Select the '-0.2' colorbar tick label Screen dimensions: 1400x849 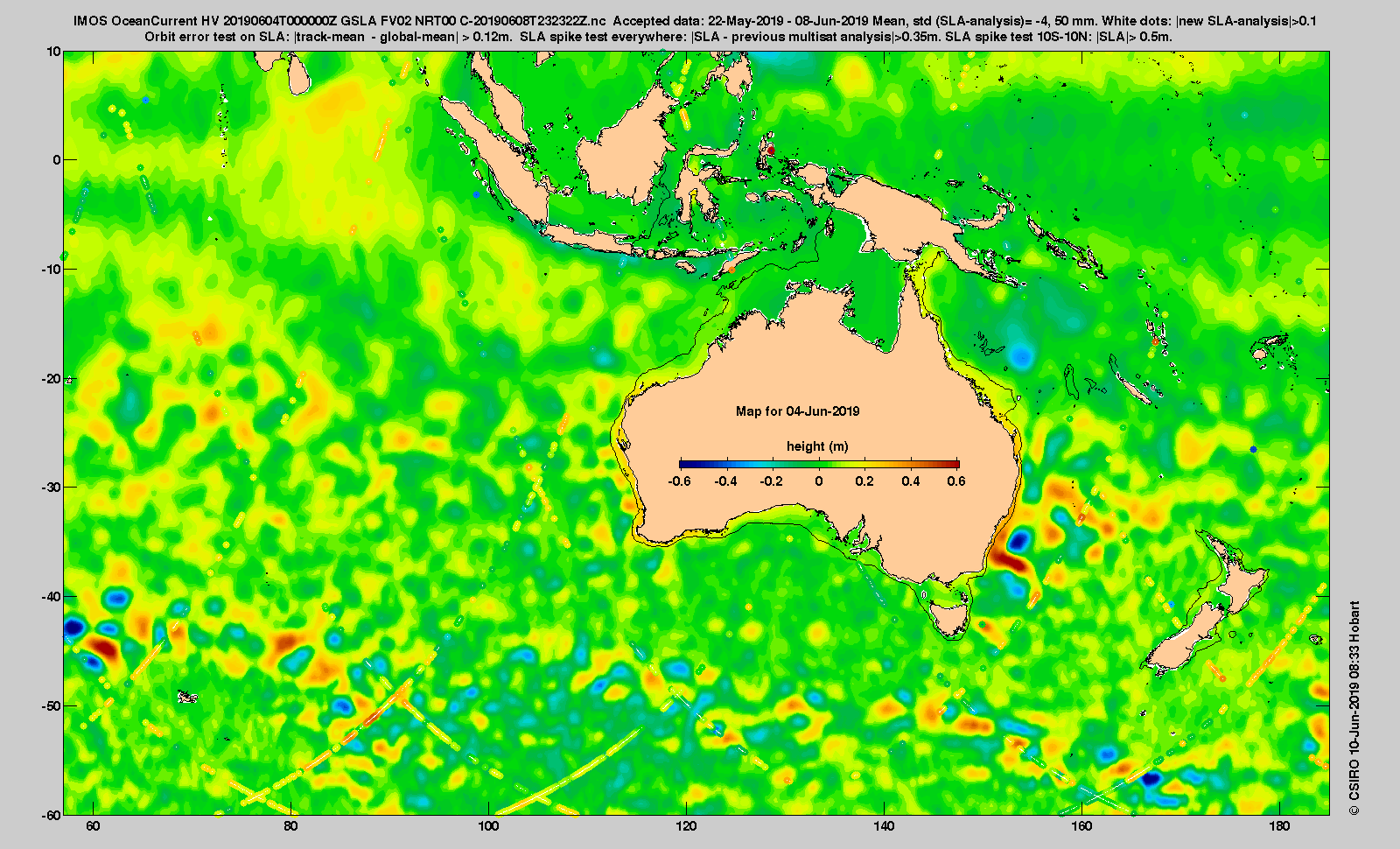[772, 481]
